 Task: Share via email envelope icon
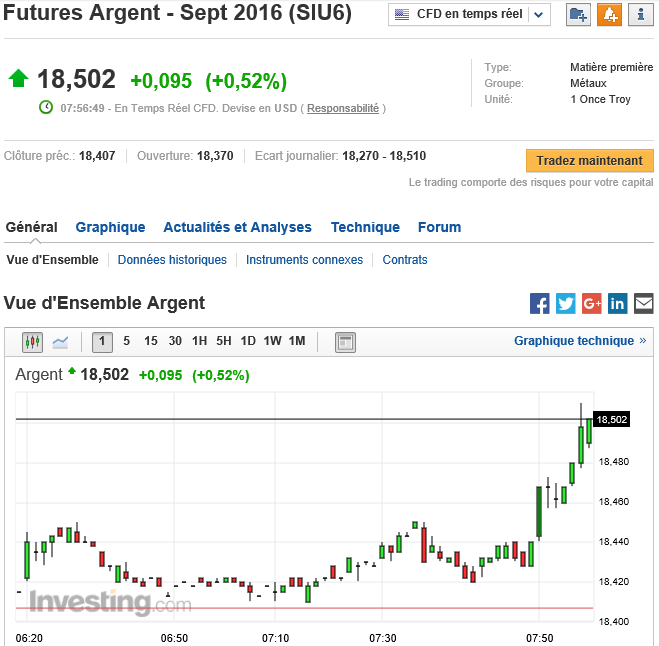(x=643, y=303)
